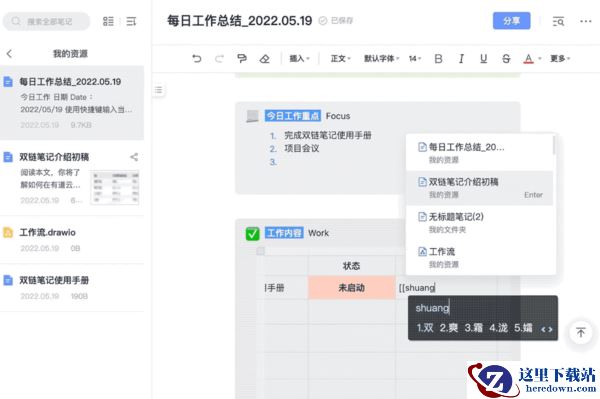Image resolution: width=600 pixels, height=399 pixels.
Task: Click the note title 每日工作总结_2022.05.19
Action: (240, 21)
